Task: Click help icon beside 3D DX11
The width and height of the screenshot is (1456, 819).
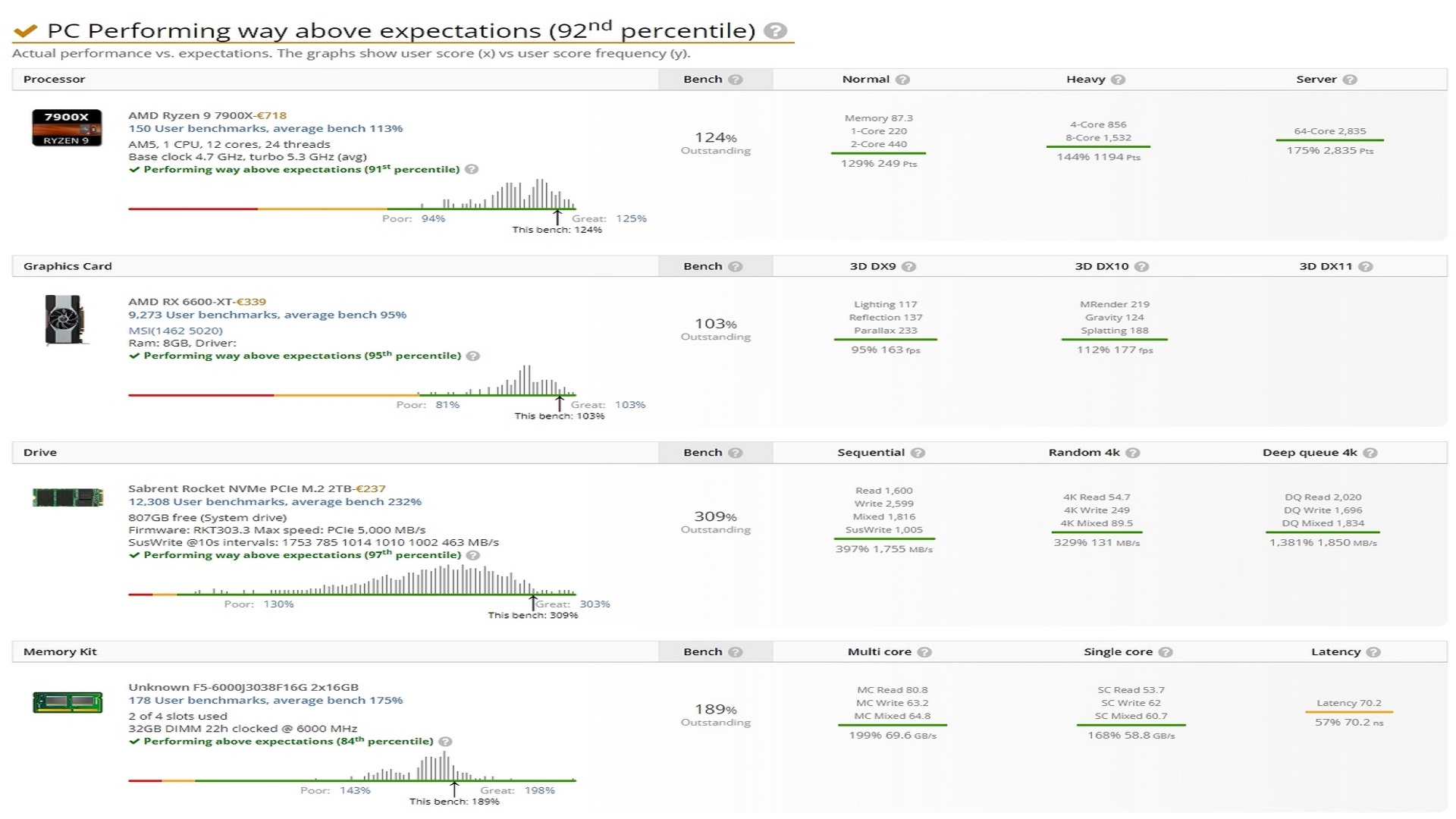Action: click(1365, 267)
